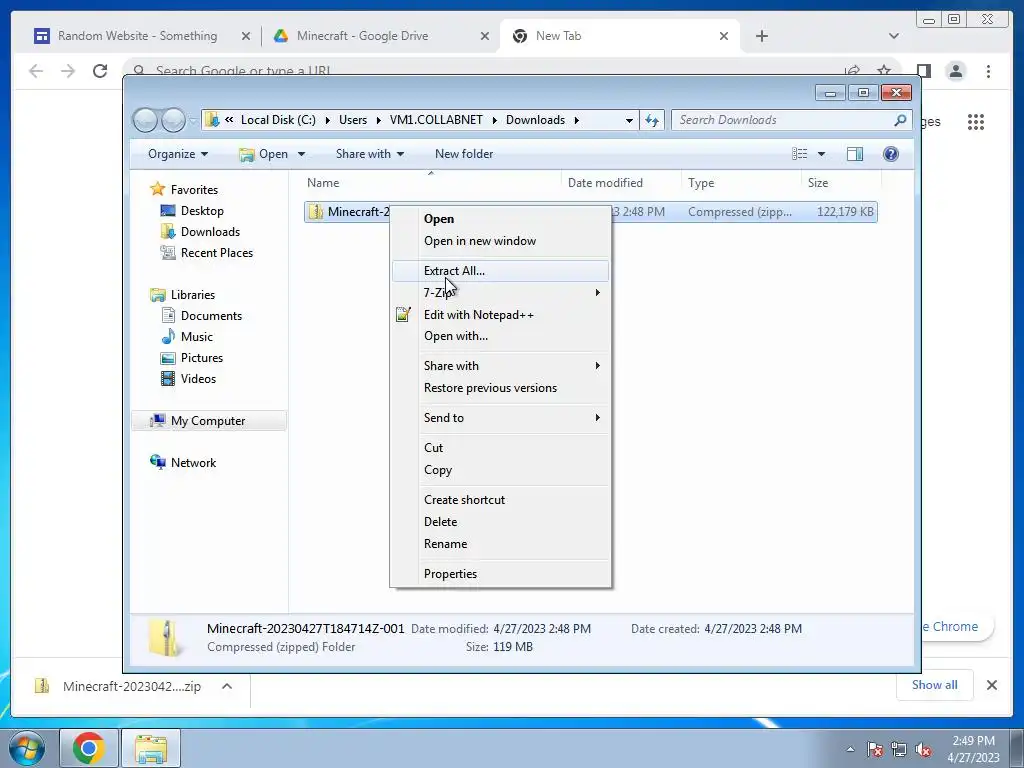Choose Copy in the context menu
The image size is (1024, 768).
[500, 470]
